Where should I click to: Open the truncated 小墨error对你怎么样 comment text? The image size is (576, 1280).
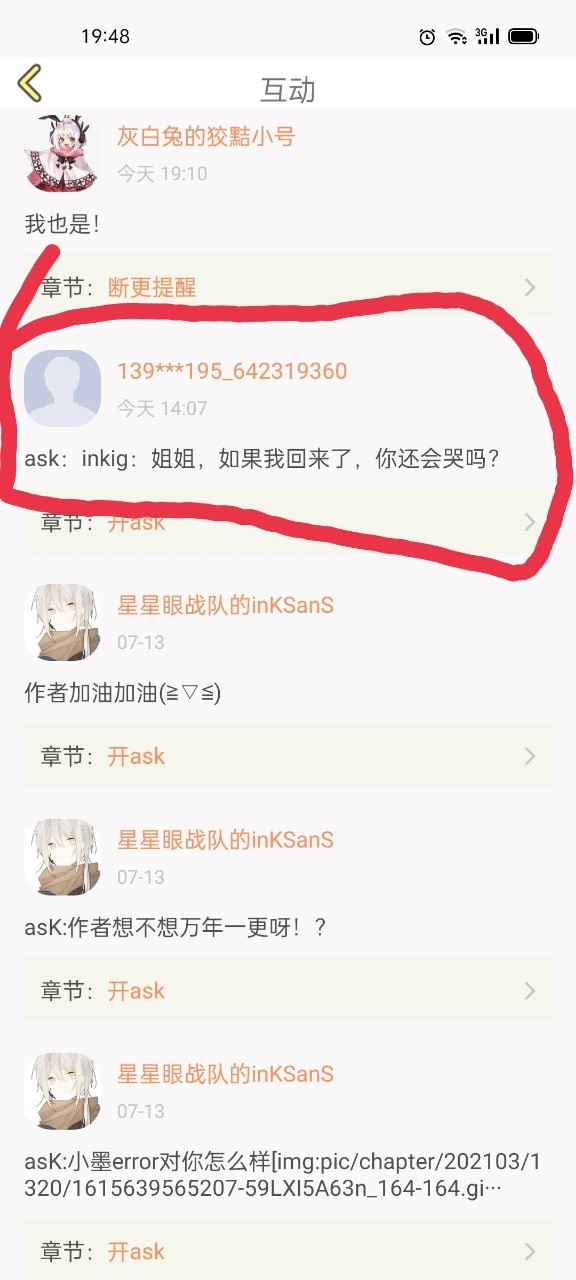(281, 1176)
